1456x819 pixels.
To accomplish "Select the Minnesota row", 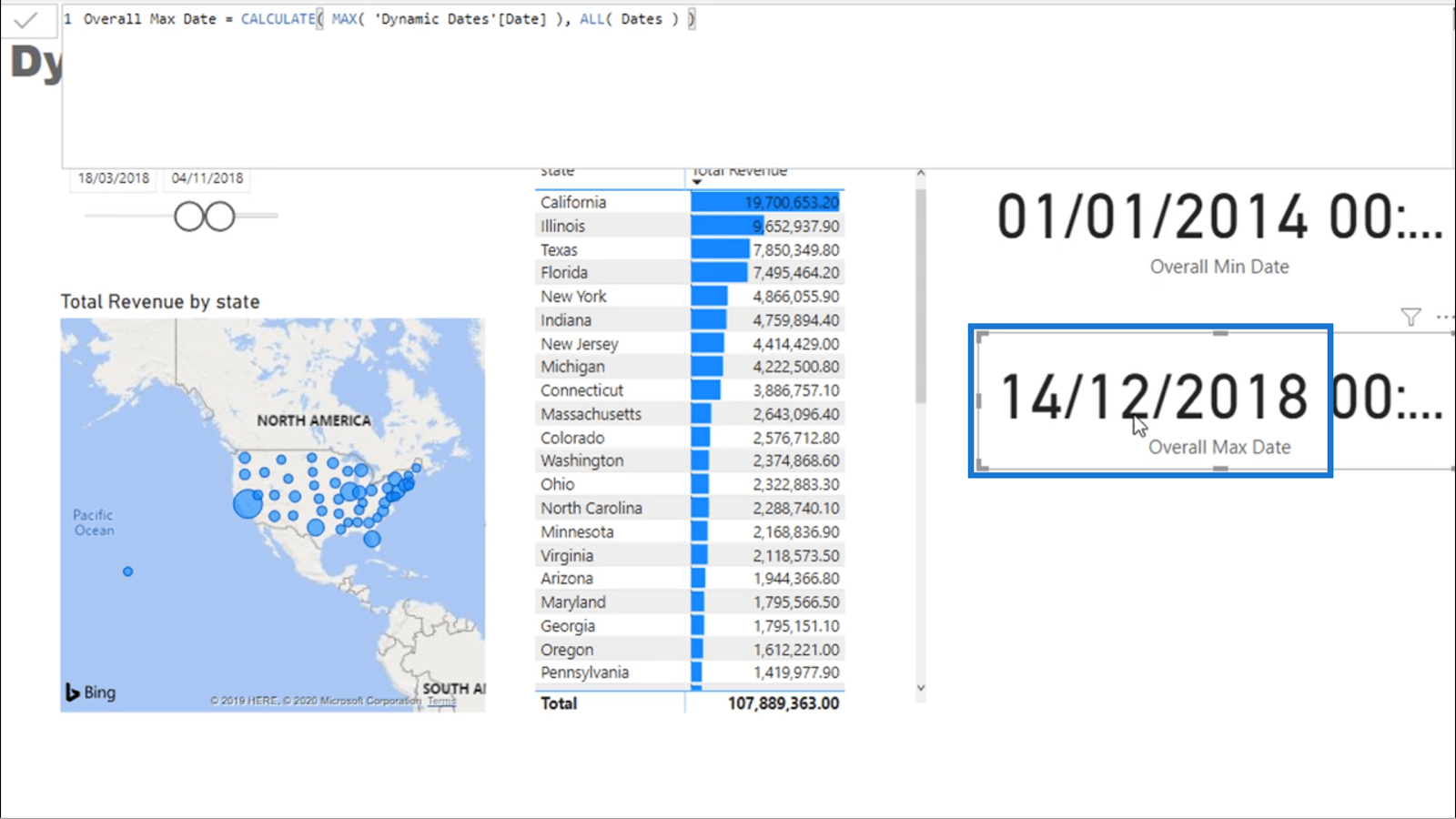I will pyautogui.click(x=690, y=532).
